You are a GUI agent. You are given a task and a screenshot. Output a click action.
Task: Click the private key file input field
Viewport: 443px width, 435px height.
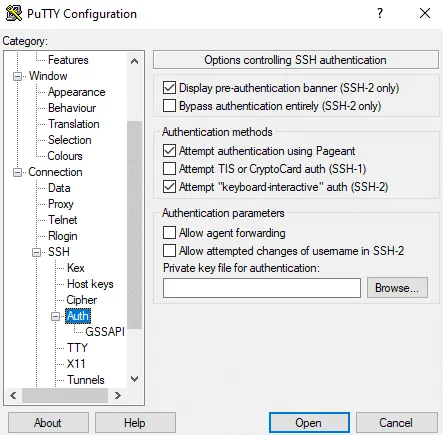click(x=262, y=288)
